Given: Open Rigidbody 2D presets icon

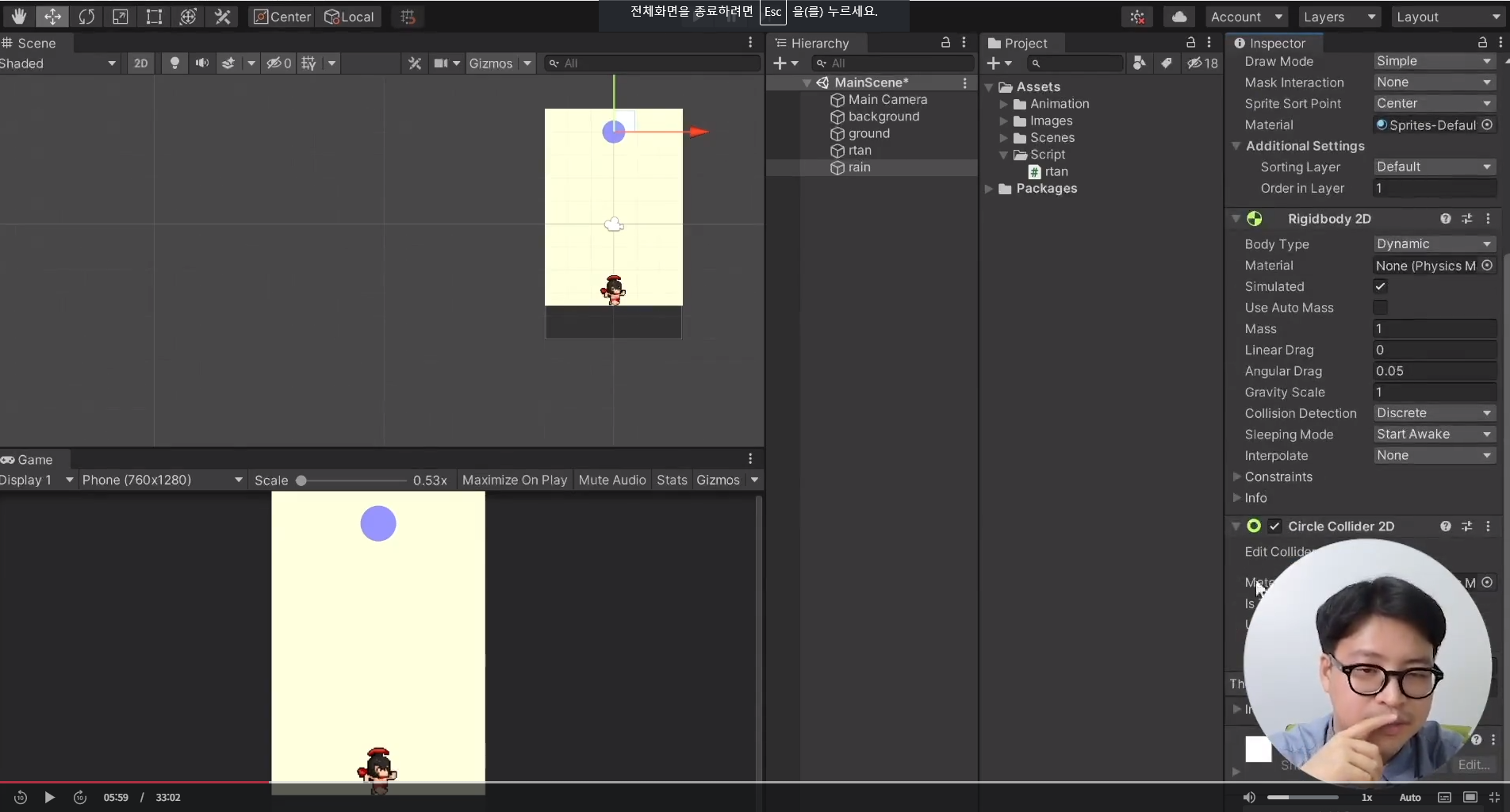Looking at the screenshot, I should (x=1467, y=219).
